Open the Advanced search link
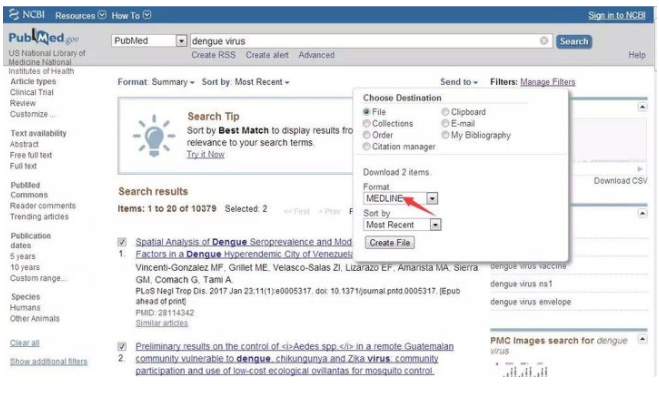The height and width of the screenshot is (395, 659). pos(316,55)
